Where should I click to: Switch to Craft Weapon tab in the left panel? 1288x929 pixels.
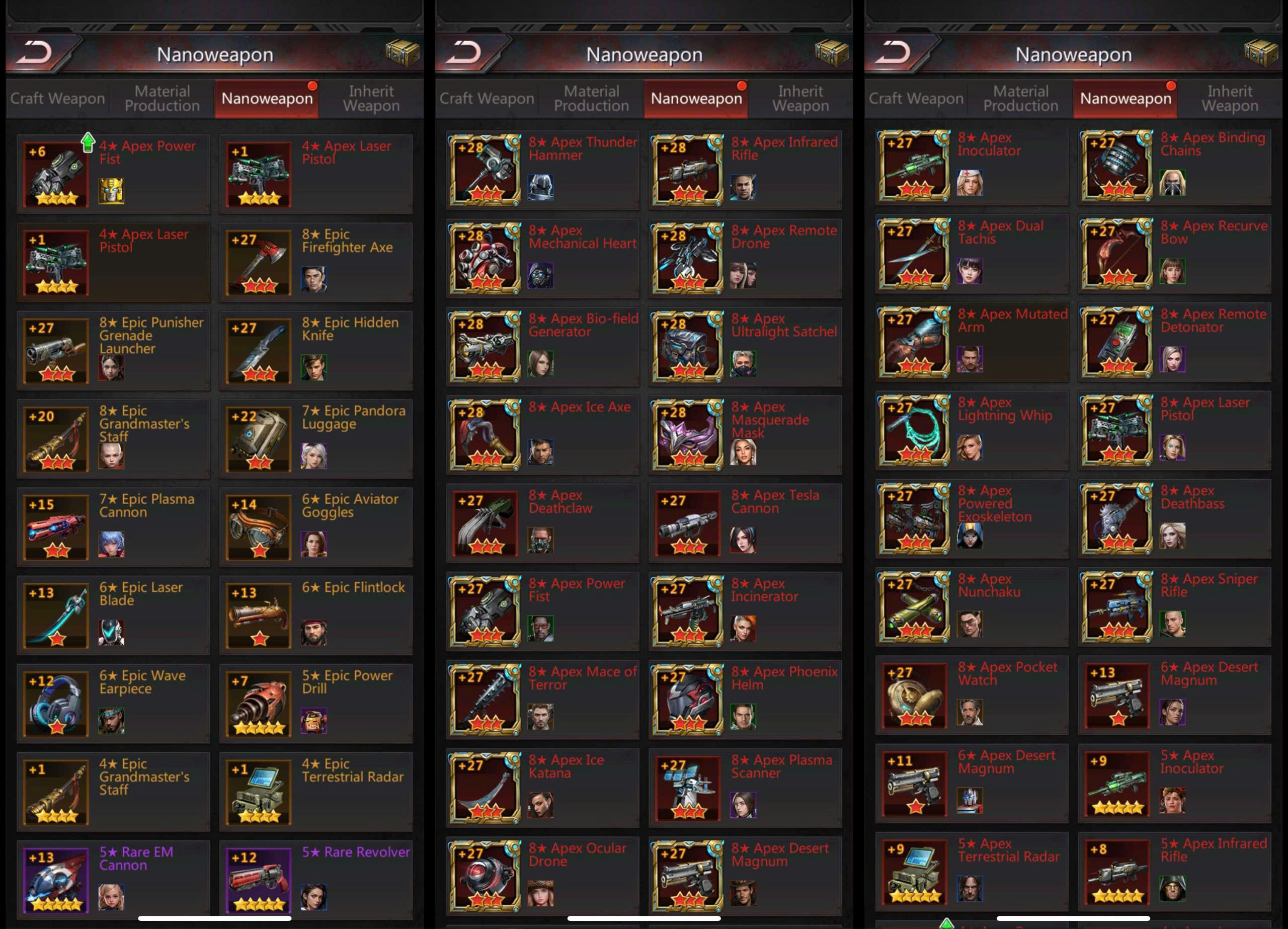[x=57, y=98]
